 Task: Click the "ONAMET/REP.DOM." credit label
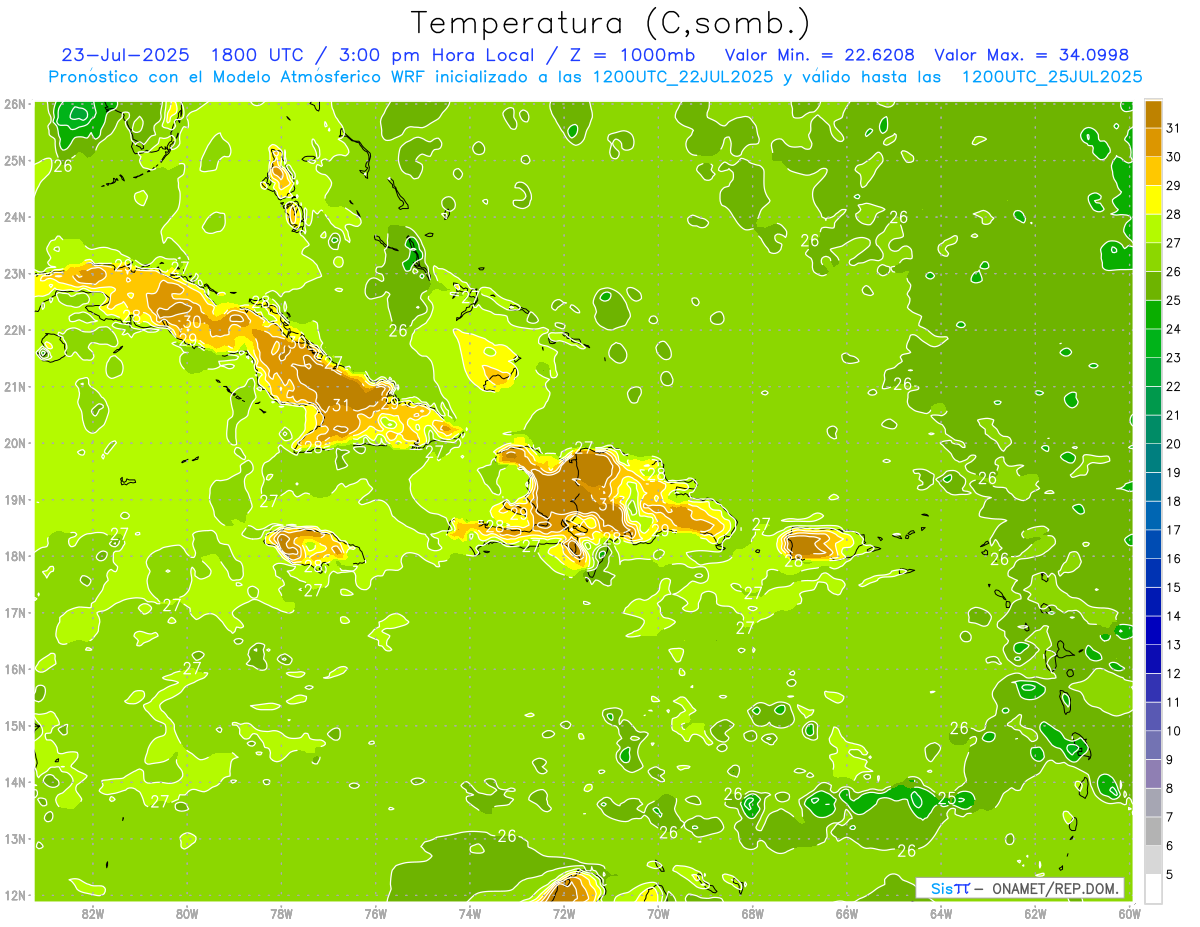(x=1055, y=888)
